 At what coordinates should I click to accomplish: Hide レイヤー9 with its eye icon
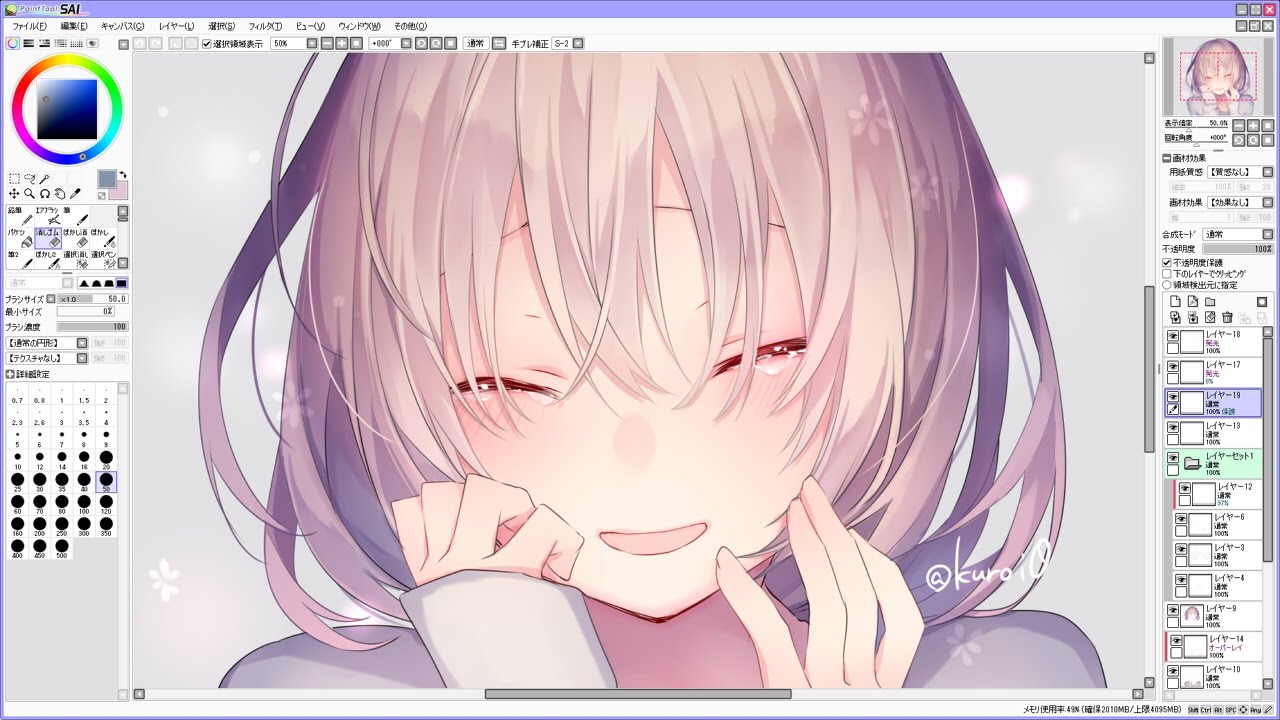[x=1173, y=610]
